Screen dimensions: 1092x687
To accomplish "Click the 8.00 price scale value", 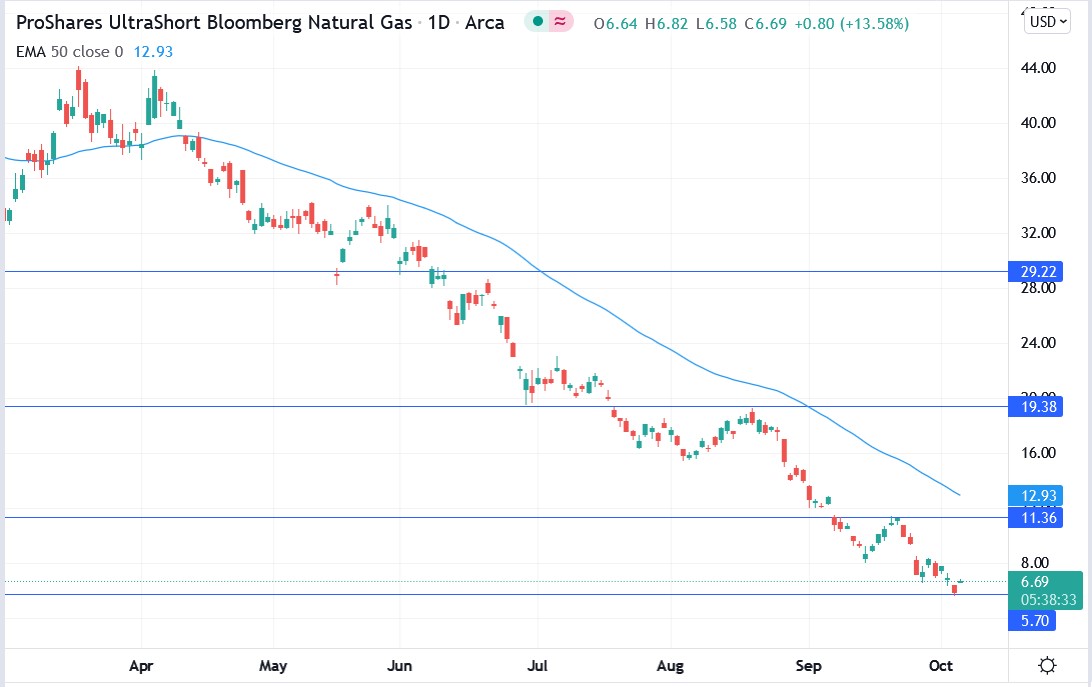I will [1035, 563].
